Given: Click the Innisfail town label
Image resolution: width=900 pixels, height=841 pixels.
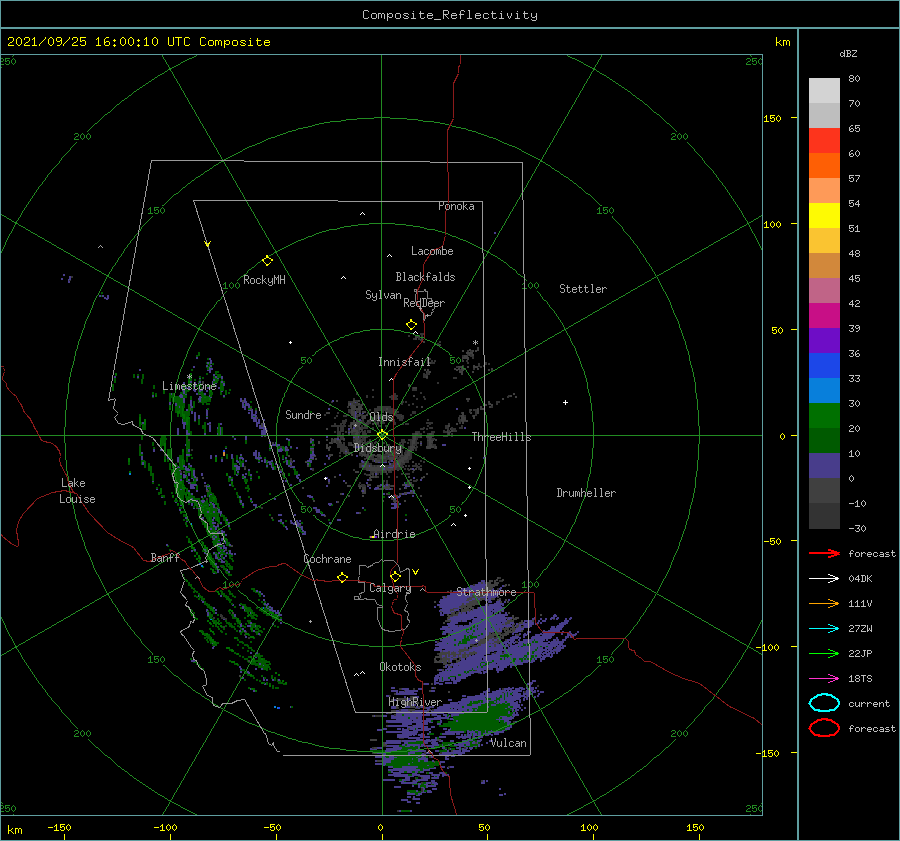Looking at the screenshot, I should (404, 362).
